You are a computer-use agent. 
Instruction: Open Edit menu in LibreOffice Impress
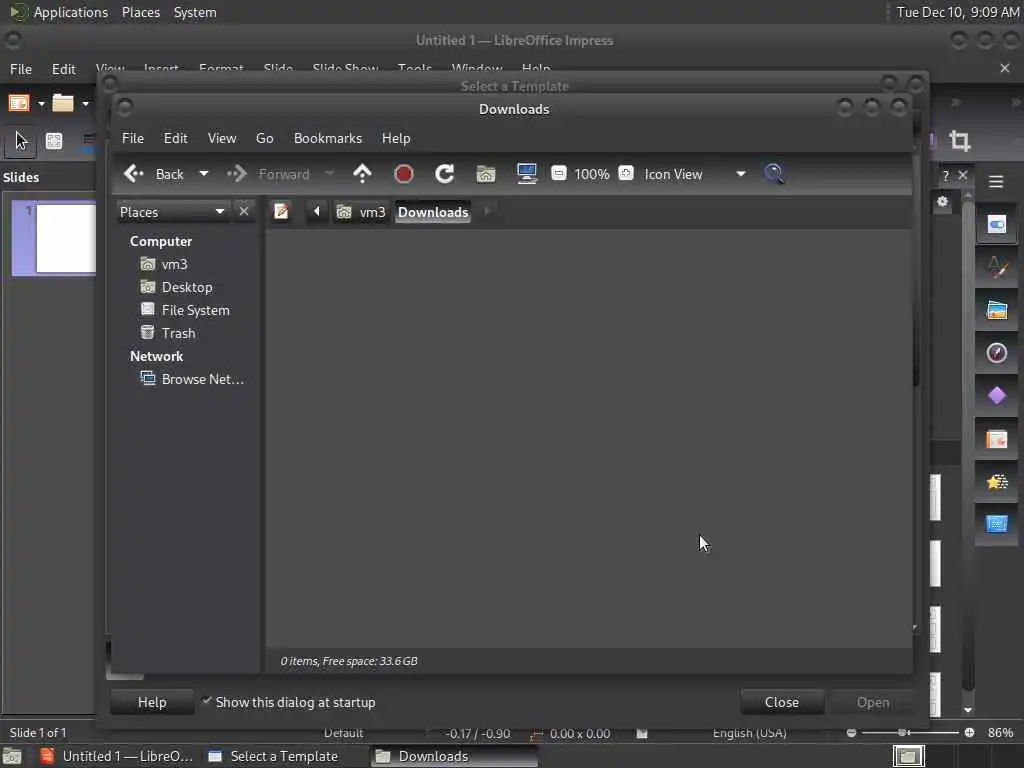point(63,69)
